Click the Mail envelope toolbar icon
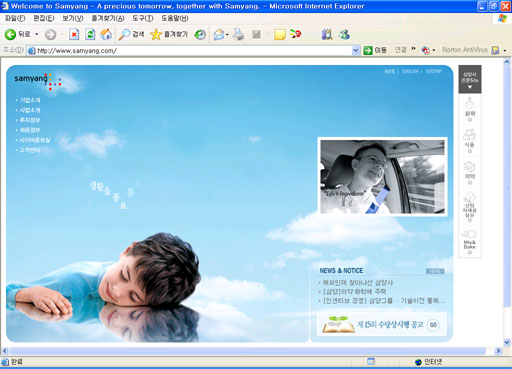The width and height of the screenshot is (512, 369). tap(219, 34)
